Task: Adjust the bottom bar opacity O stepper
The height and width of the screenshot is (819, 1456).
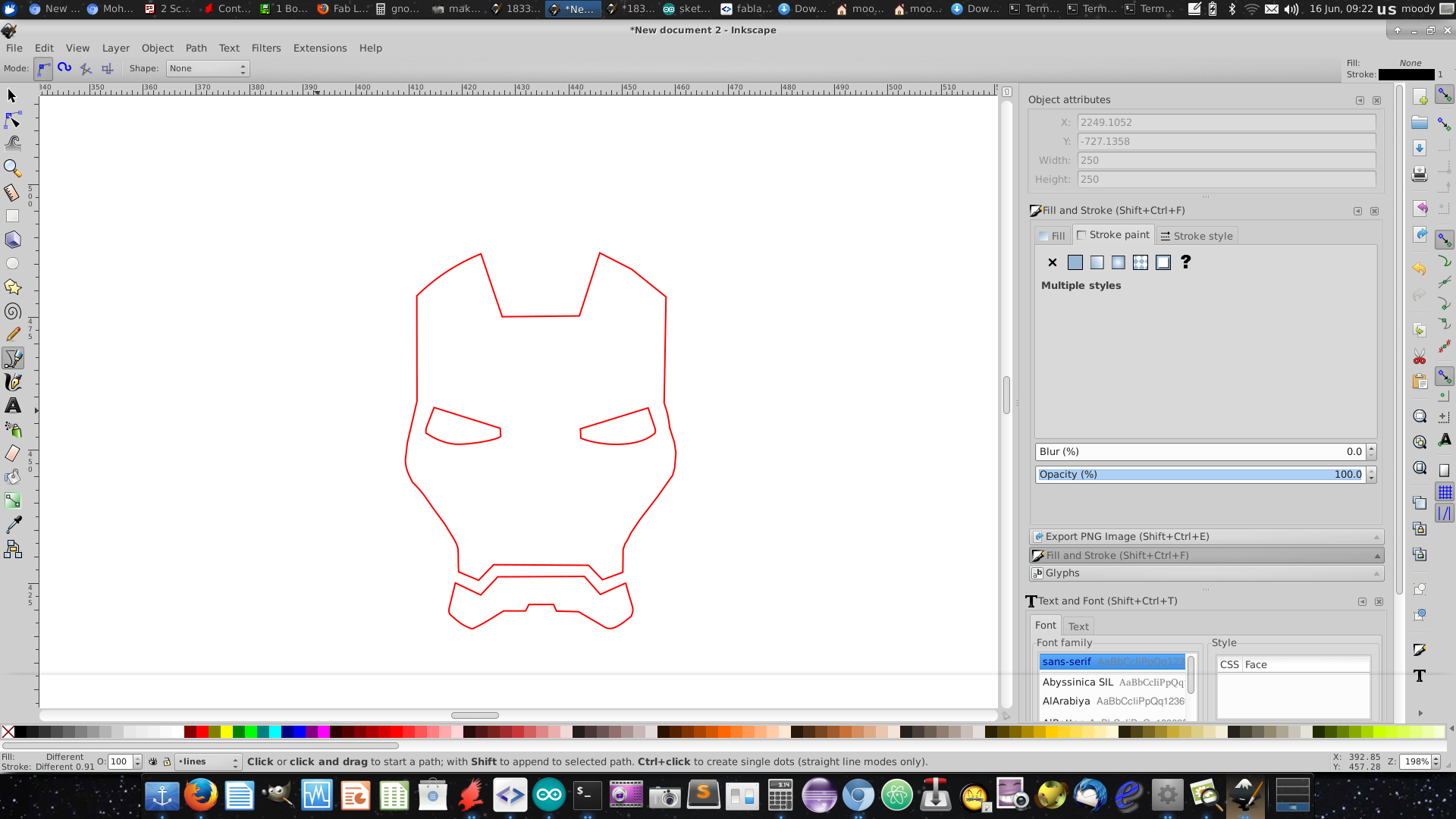Action: click(x=137, y=762)
